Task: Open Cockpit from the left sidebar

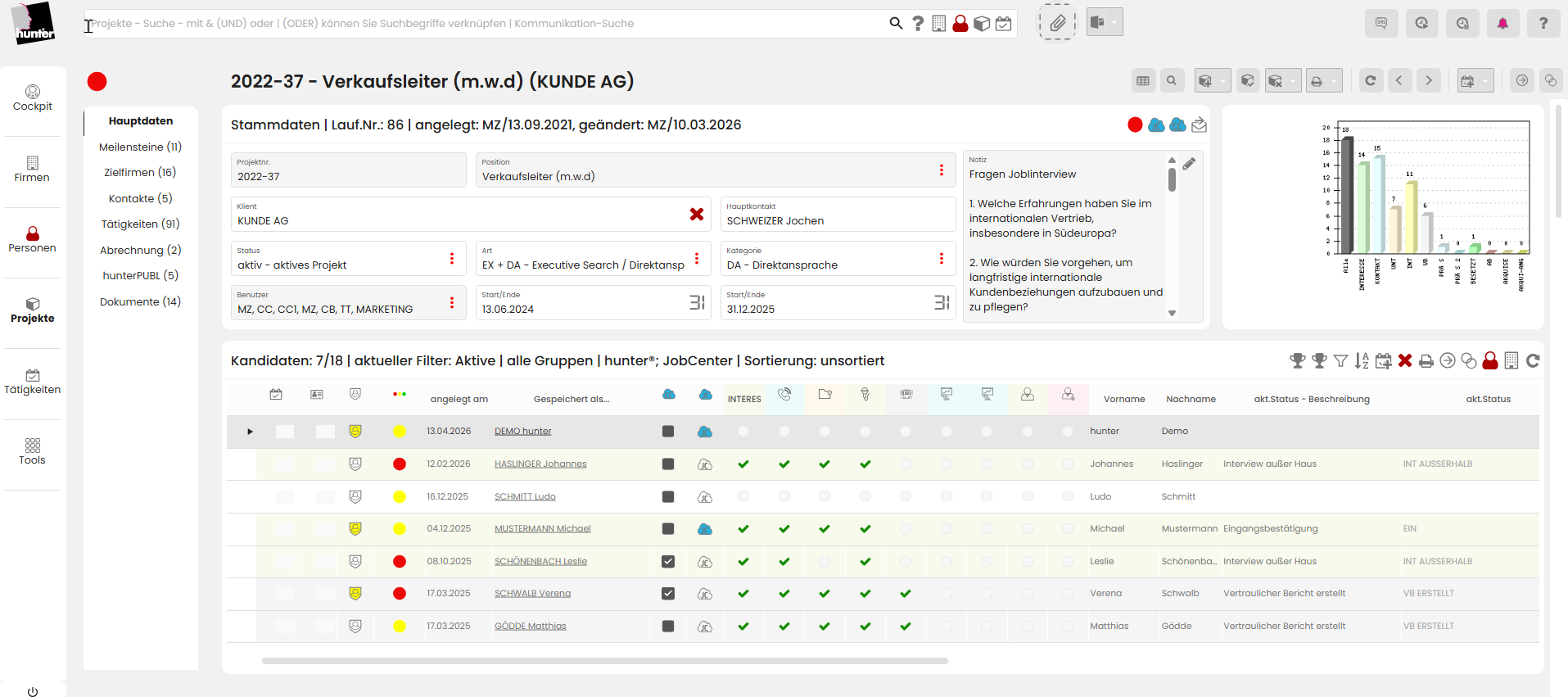Action: click(x=33, y=98)
